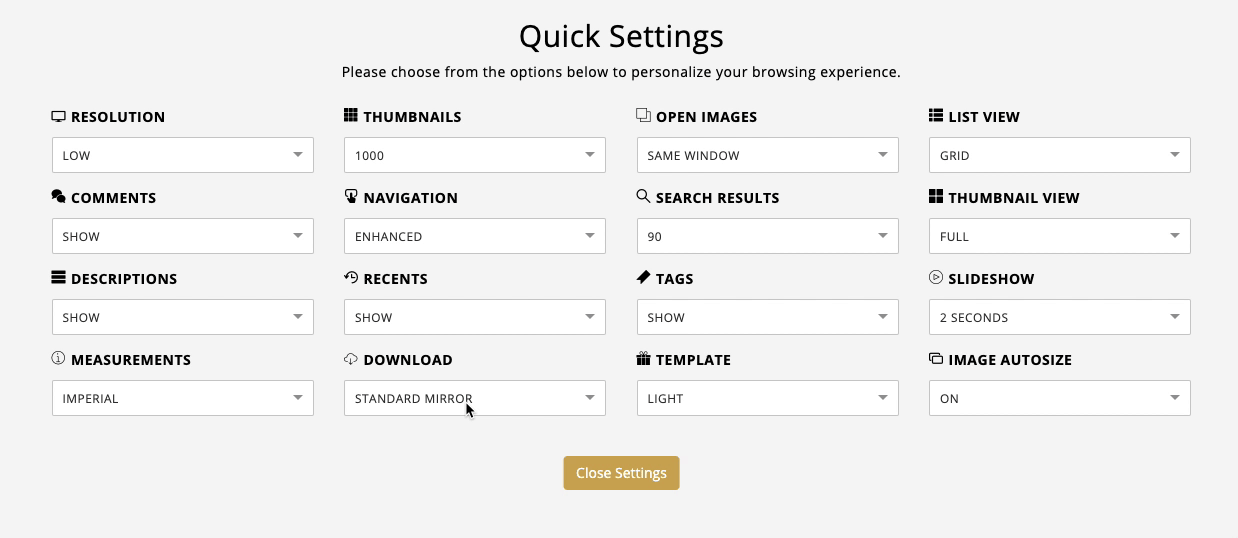The image size is (1238, 538).
Task: Open the Open Images SAME WINDOW dropdown
Action: pyautogui.click(x=767, y=155)
